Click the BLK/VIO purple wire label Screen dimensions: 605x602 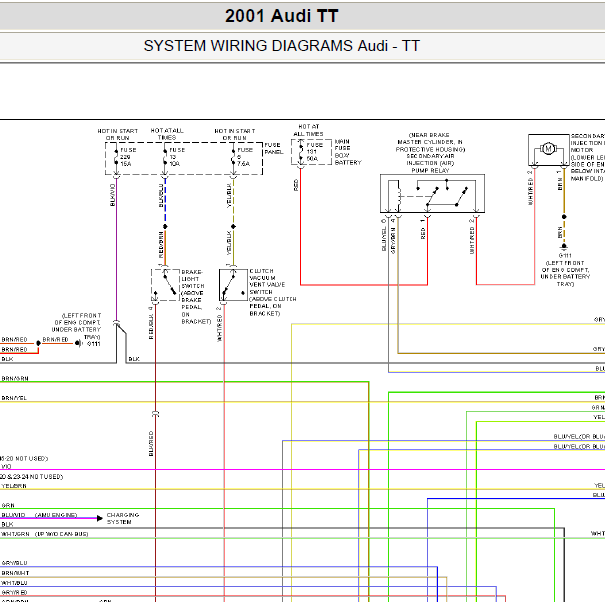(113, 195)
